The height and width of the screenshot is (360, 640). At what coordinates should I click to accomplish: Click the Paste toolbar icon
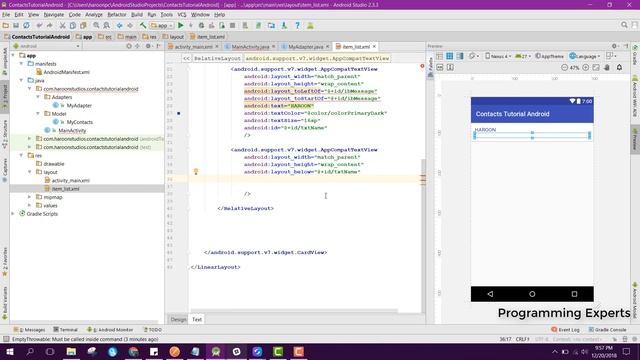(x=83, y=26)
